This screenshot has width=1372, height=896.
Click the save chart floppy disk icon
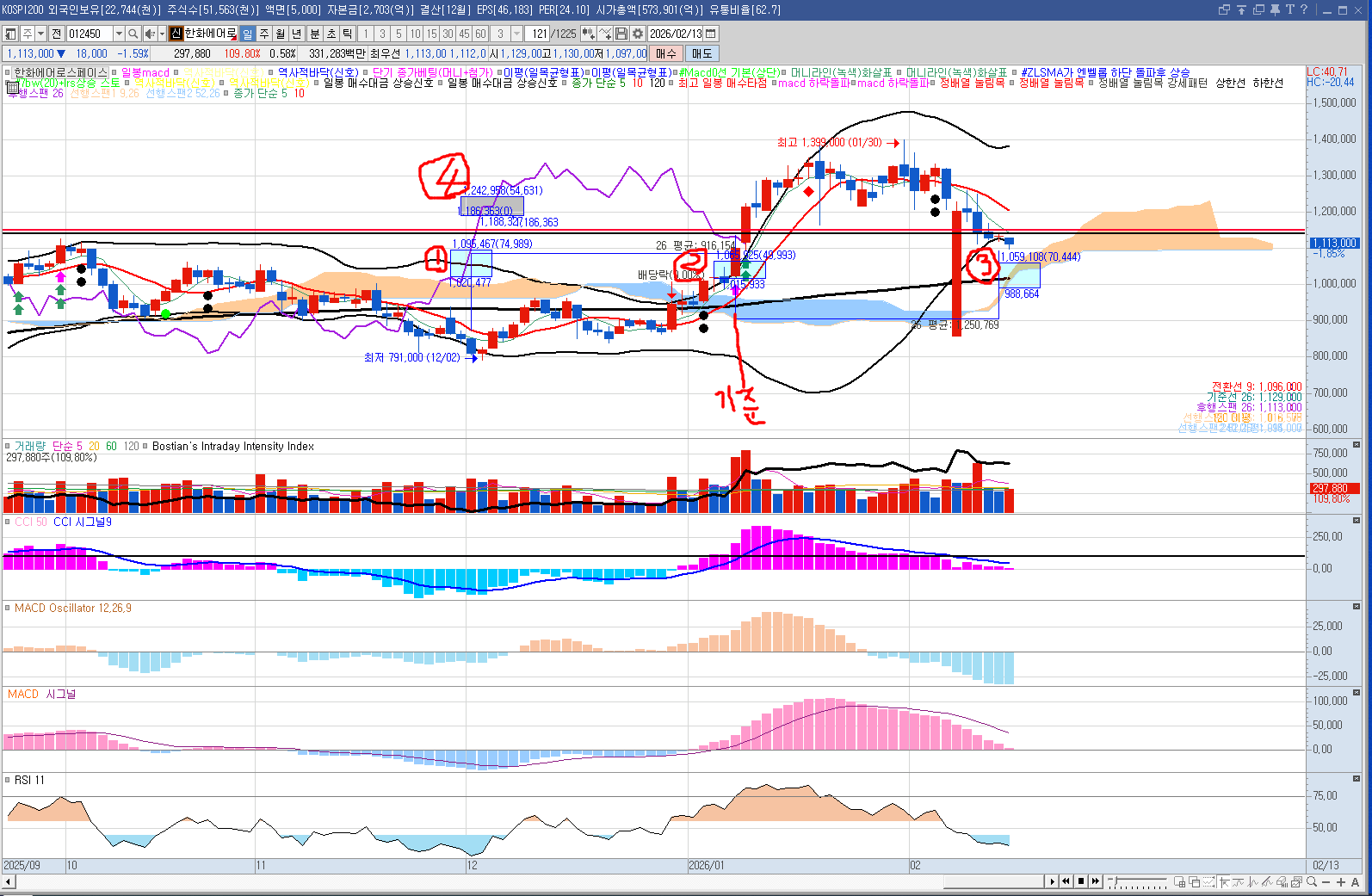(x=621, y=34)
